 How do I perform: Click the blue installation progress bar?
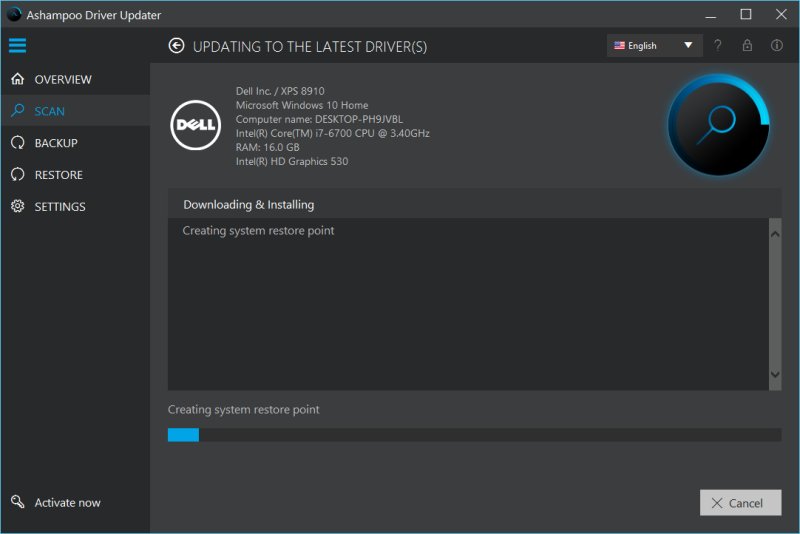tap(183, 435)
